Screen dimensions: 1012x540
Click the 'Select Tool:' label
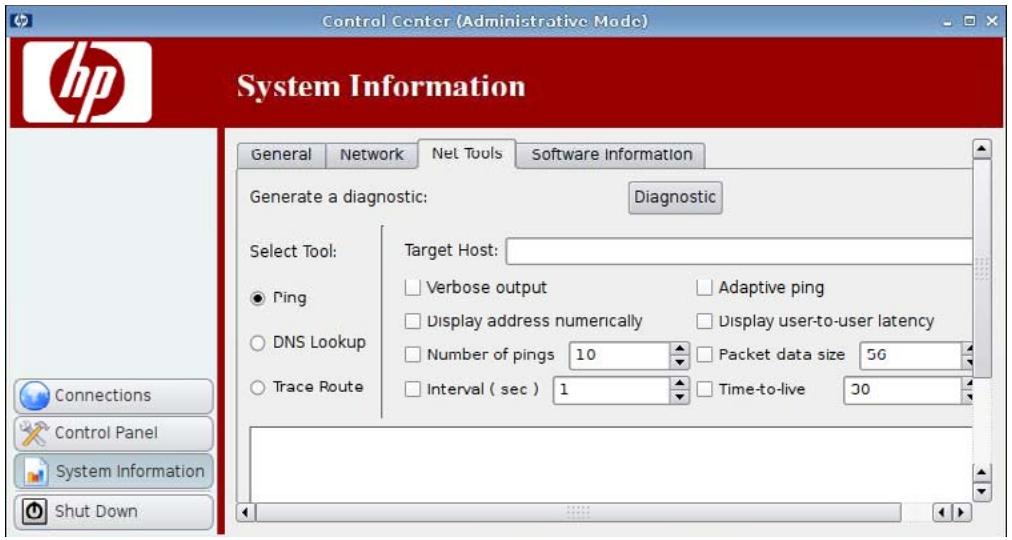coord(293,252)
